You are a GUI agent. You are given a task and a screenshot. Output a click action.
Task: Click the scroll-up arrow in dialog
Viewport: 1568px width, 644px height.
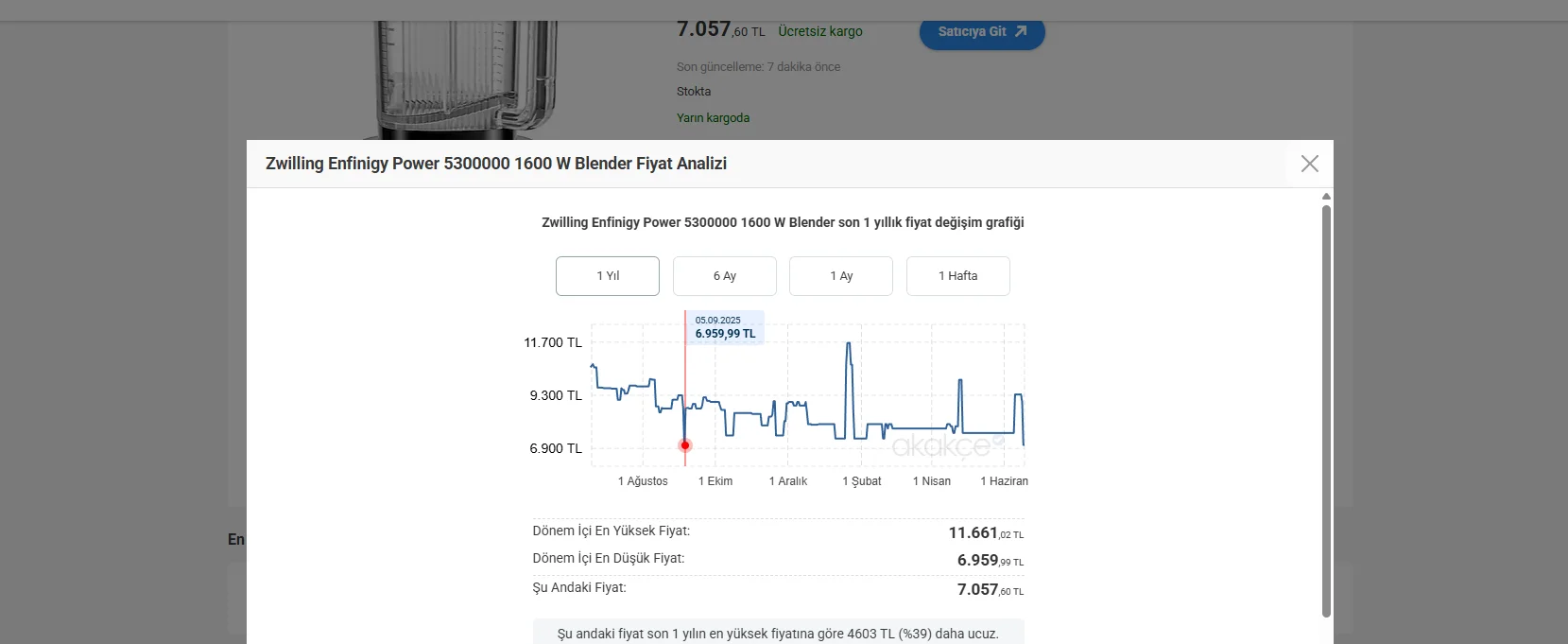1326,197
